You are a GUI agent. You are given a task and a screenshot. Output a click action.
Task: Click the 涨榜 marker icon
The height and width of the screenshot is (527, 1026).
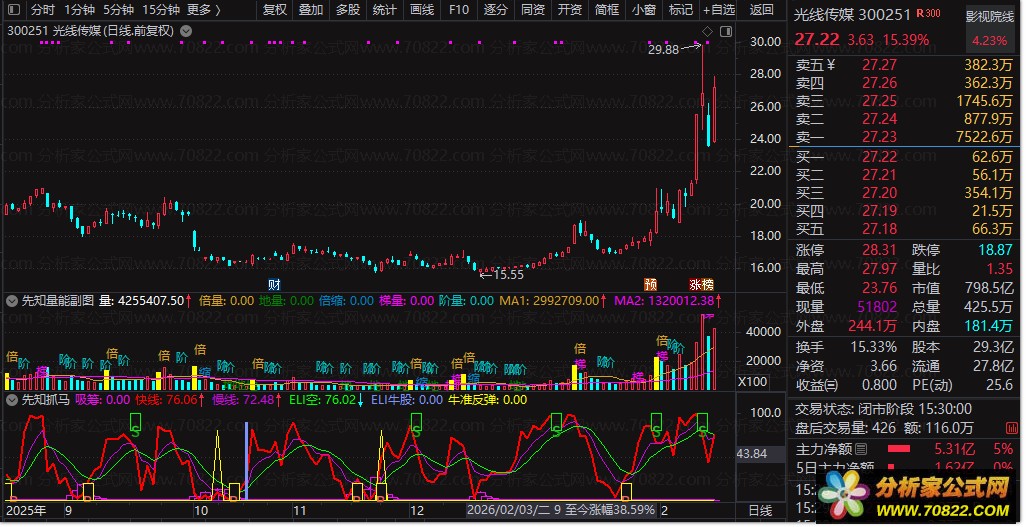pyautogui.click(x=701, y=284)
